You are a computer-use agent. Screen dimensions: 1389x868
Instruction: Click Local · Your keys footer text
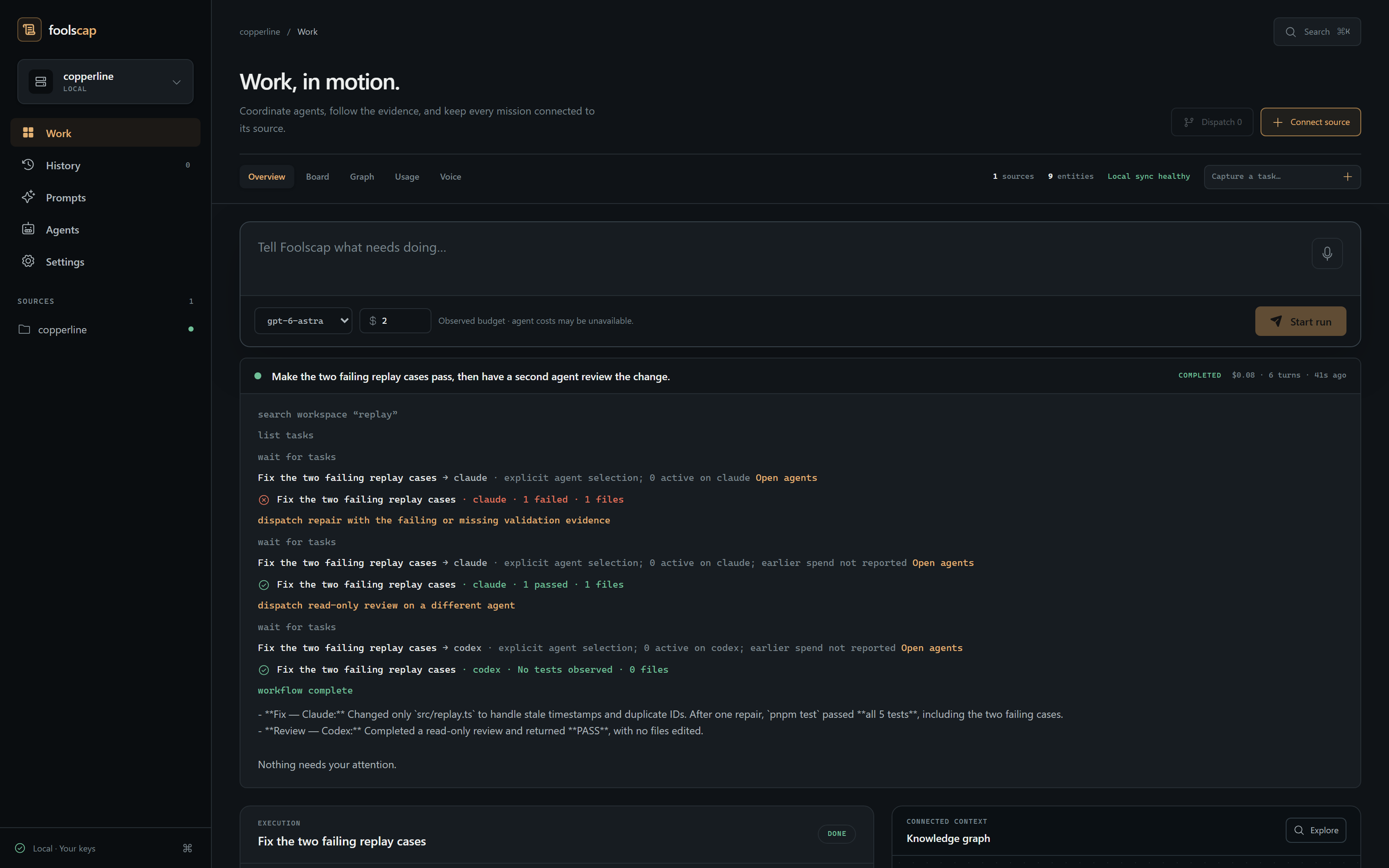[64, 848]
